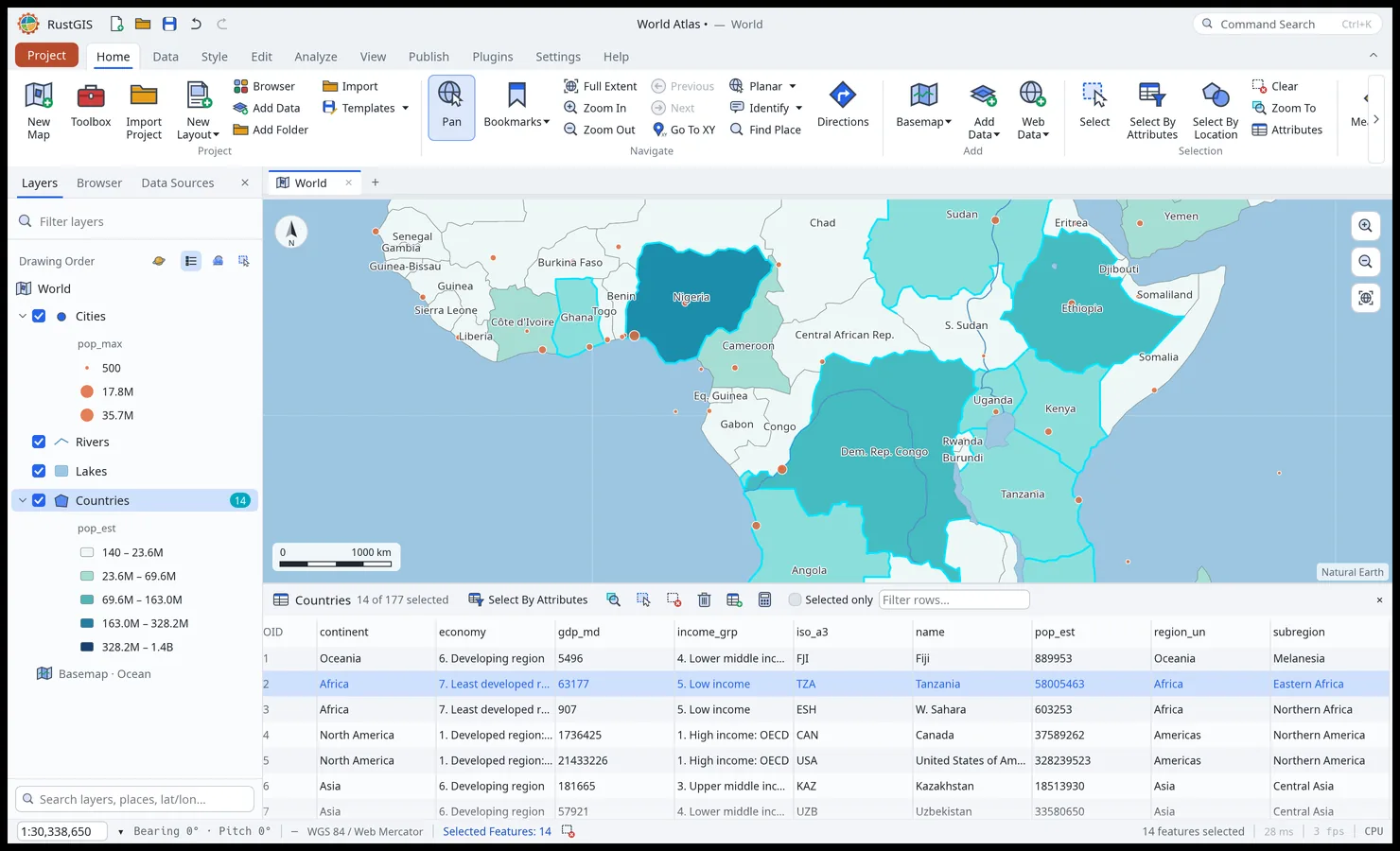The width and height of the screenshot is (1400, 851).
Task: Activate the Pan tool
Action: [x=451, y=108]
